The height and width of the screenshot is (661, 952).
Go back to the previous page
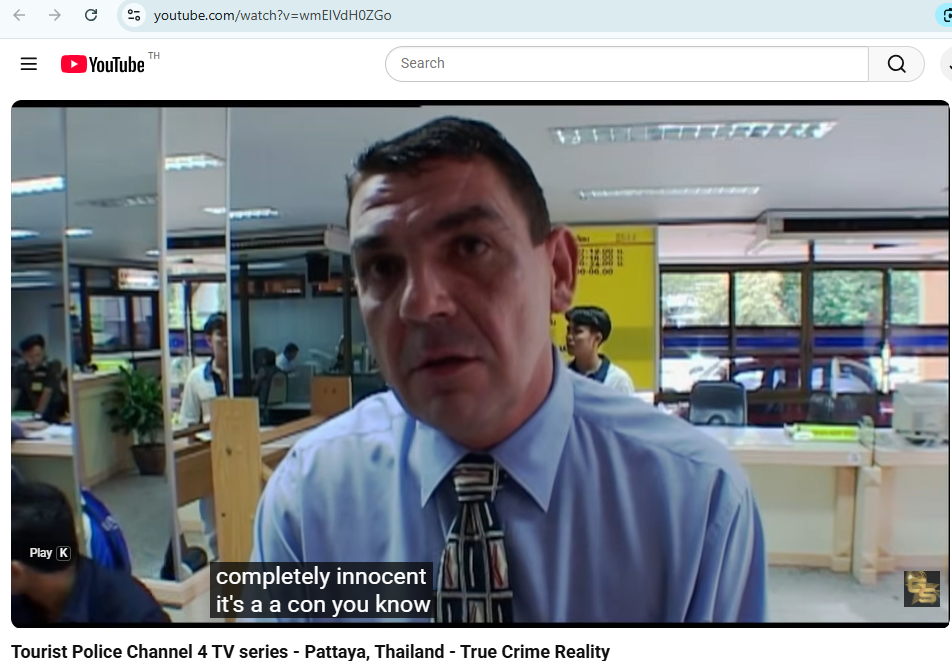coord(19,15)
